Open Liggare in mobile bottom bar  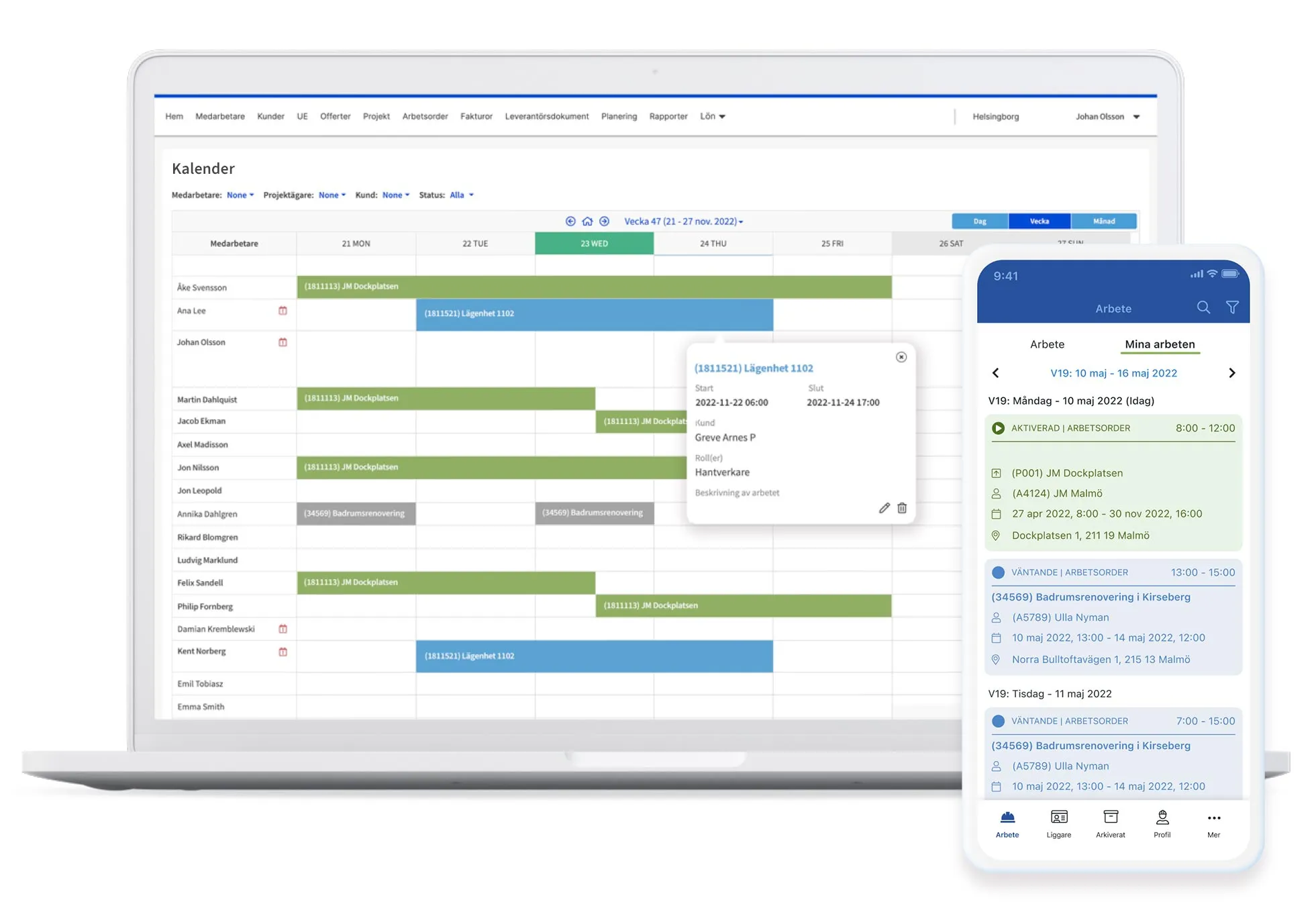coord(1059,824)
